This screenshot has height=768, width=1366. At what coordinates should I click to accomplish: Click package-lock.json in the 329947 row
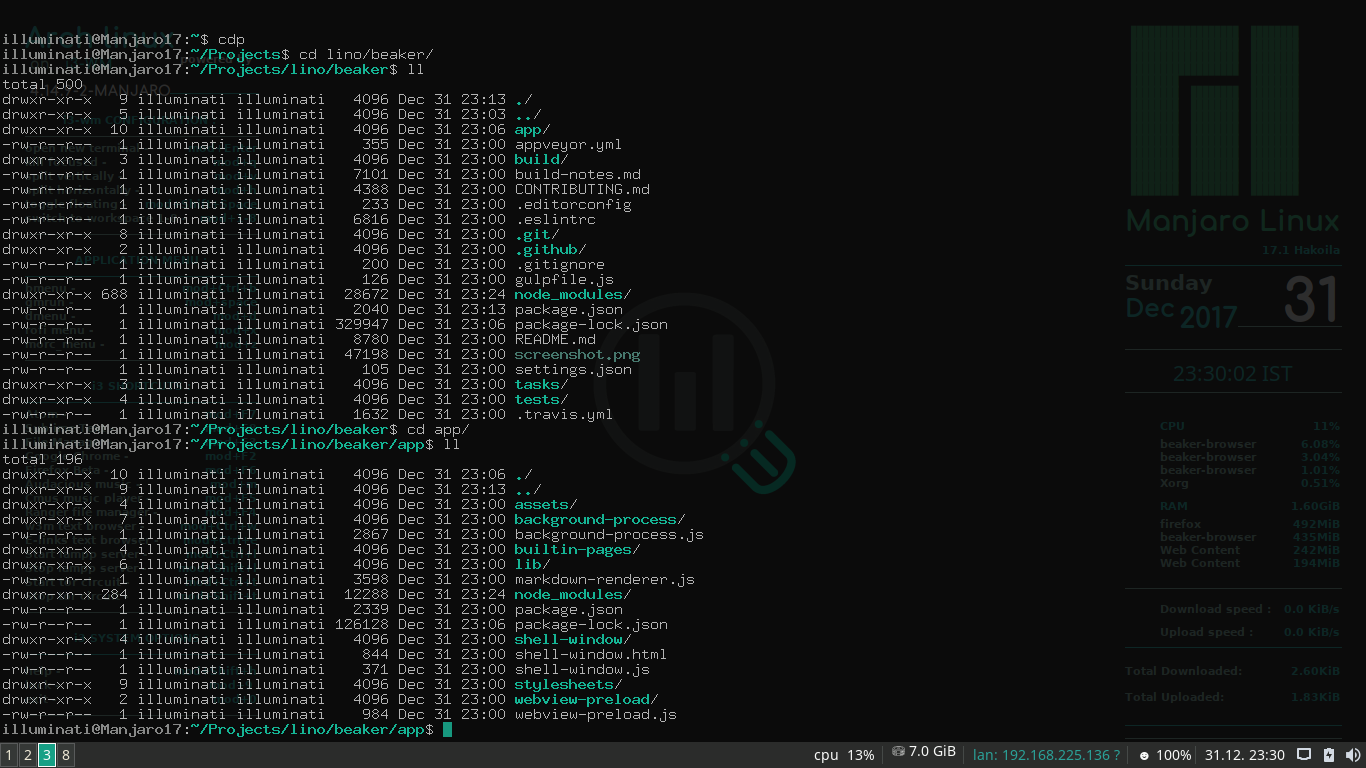[591, 325]
